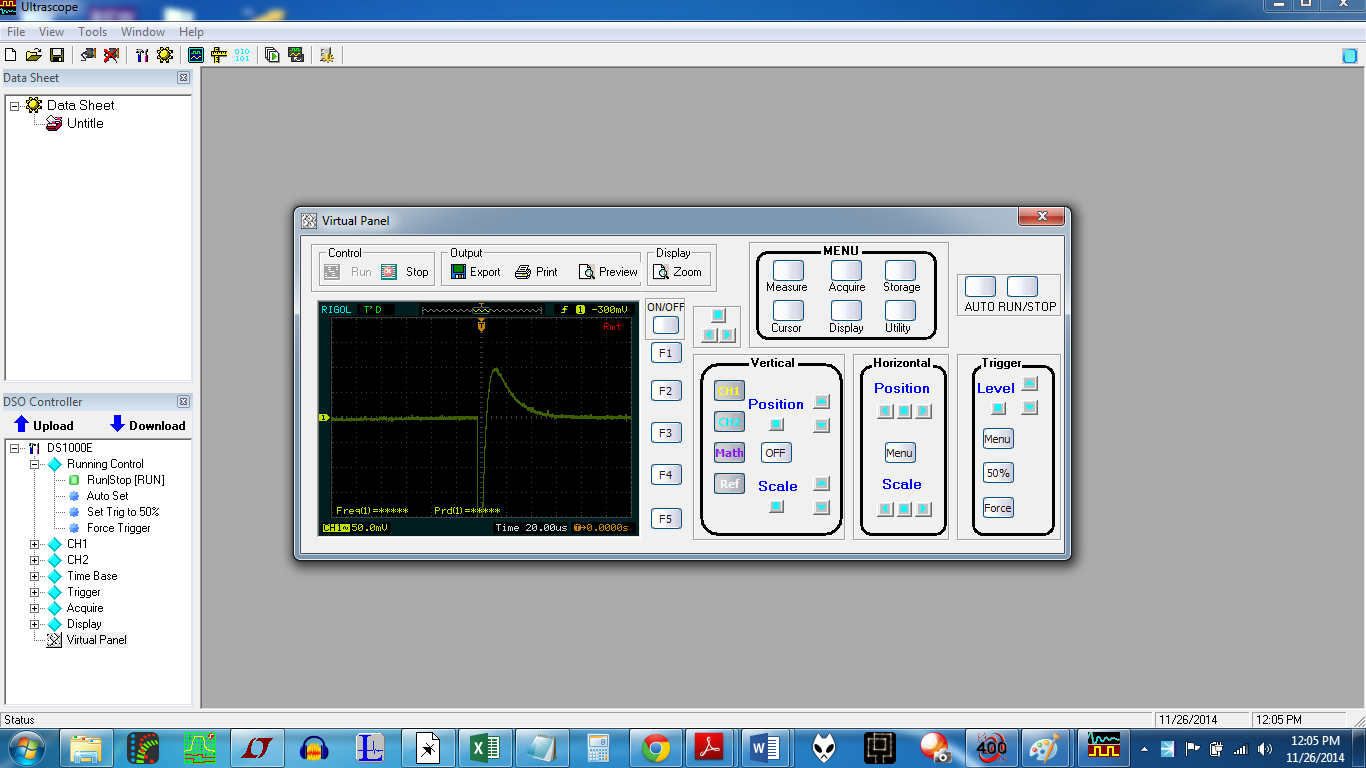Toggle the Ref channel button
The image size is (1366, 768).
(x=729, y=484)
